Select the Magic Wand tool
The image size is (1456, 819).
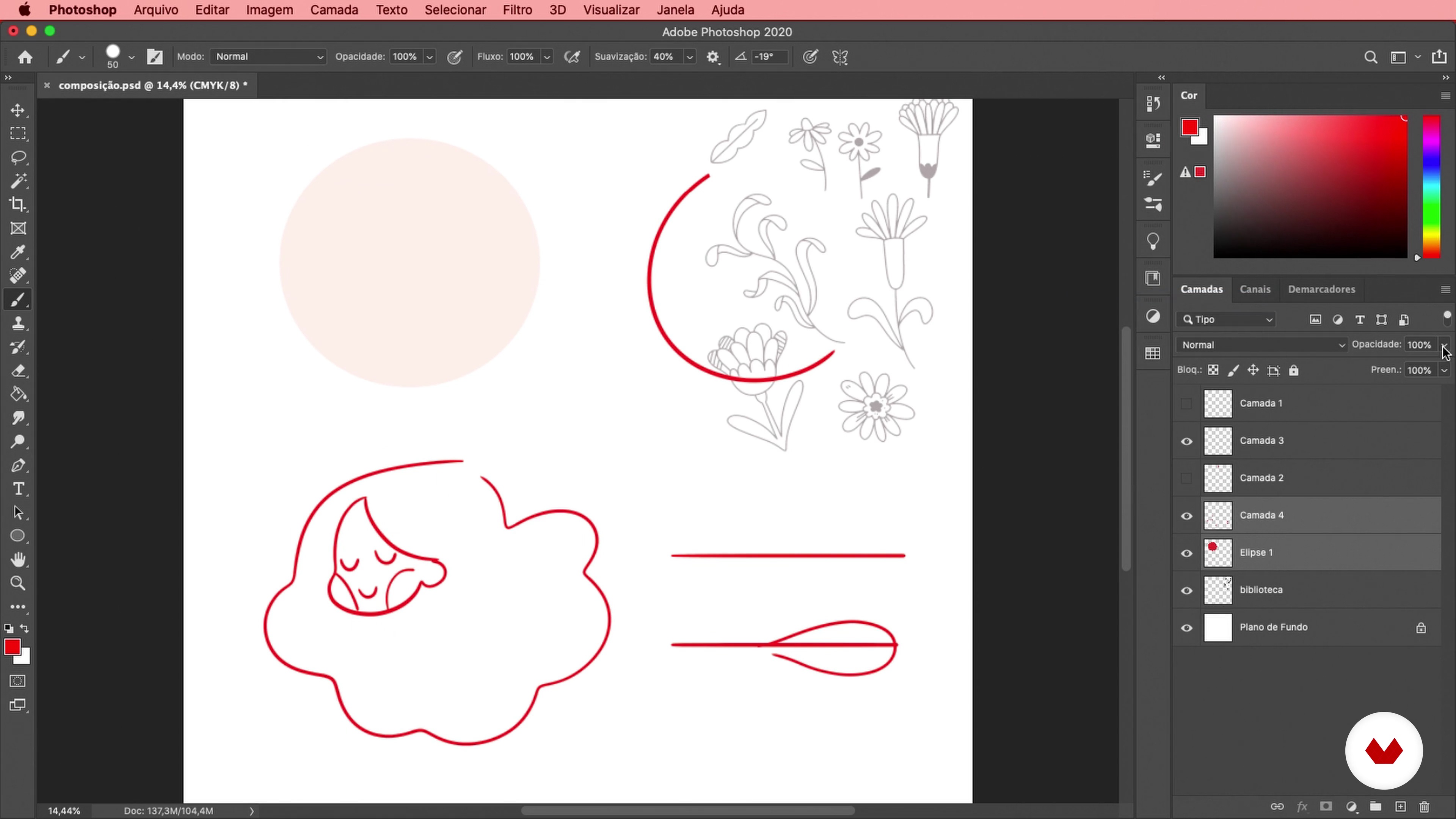[18, 181]
